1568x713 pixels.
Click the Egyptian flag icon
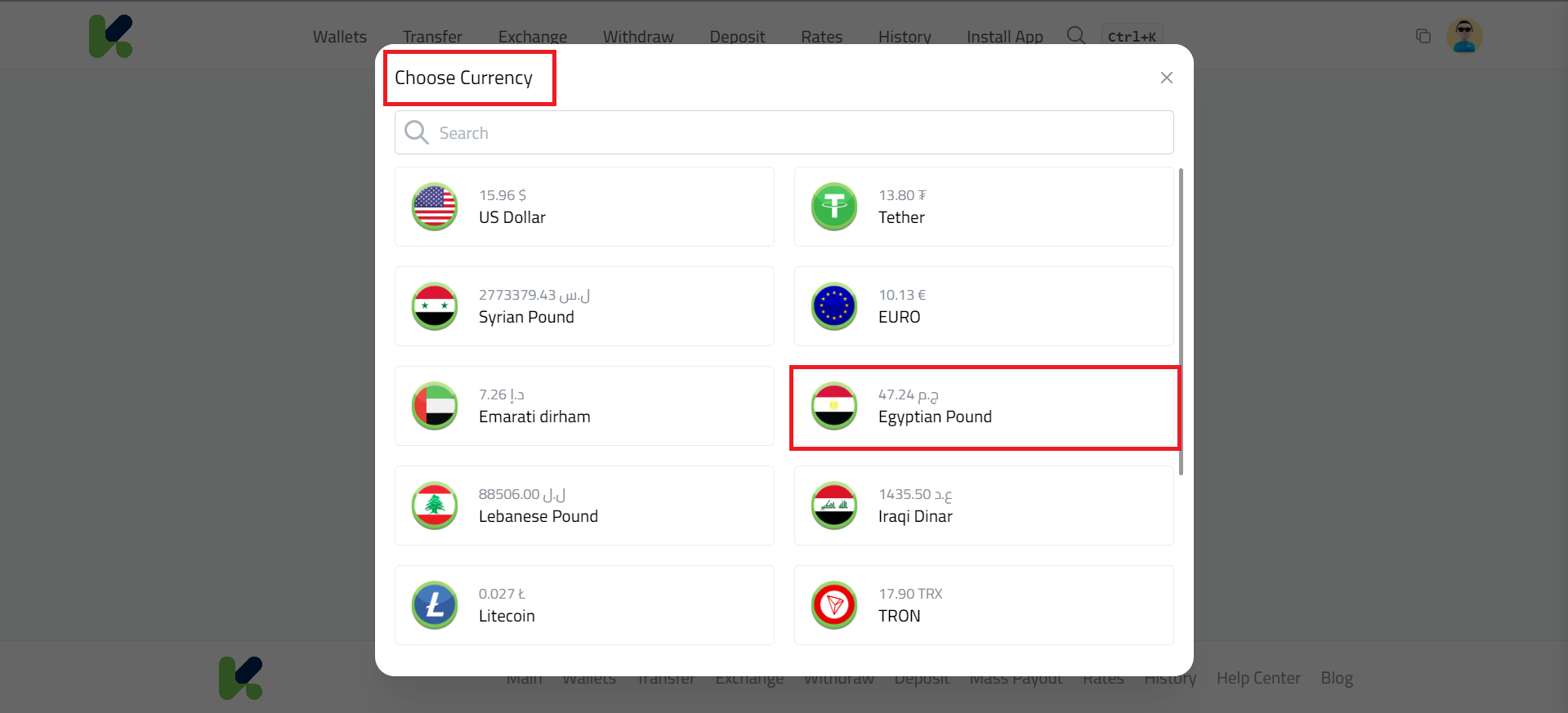[x=834, y=406]
